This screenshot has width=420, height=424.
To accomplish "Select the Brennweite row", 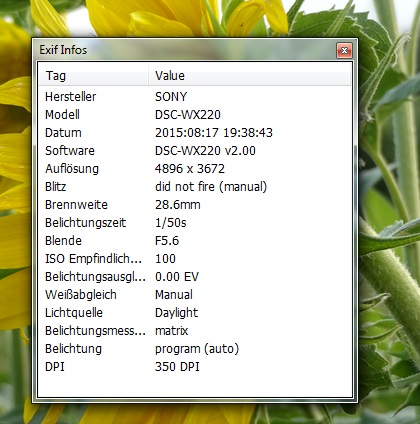I will (x=195, y=205).
